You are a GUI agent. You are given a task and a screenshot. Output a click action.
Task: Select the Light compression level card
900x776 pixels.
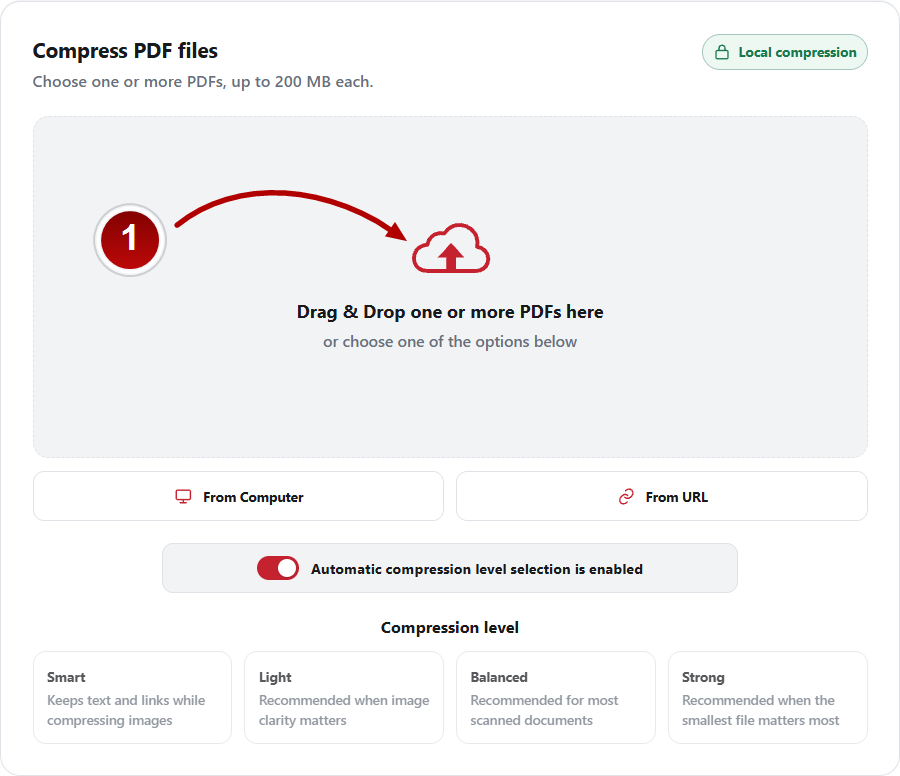344,697
